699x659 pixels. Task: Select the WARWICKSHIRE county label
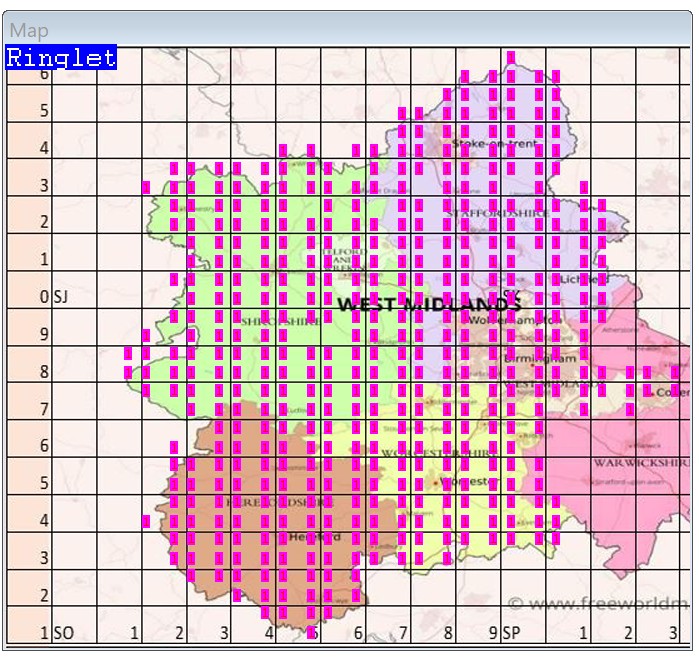[639, 463]
